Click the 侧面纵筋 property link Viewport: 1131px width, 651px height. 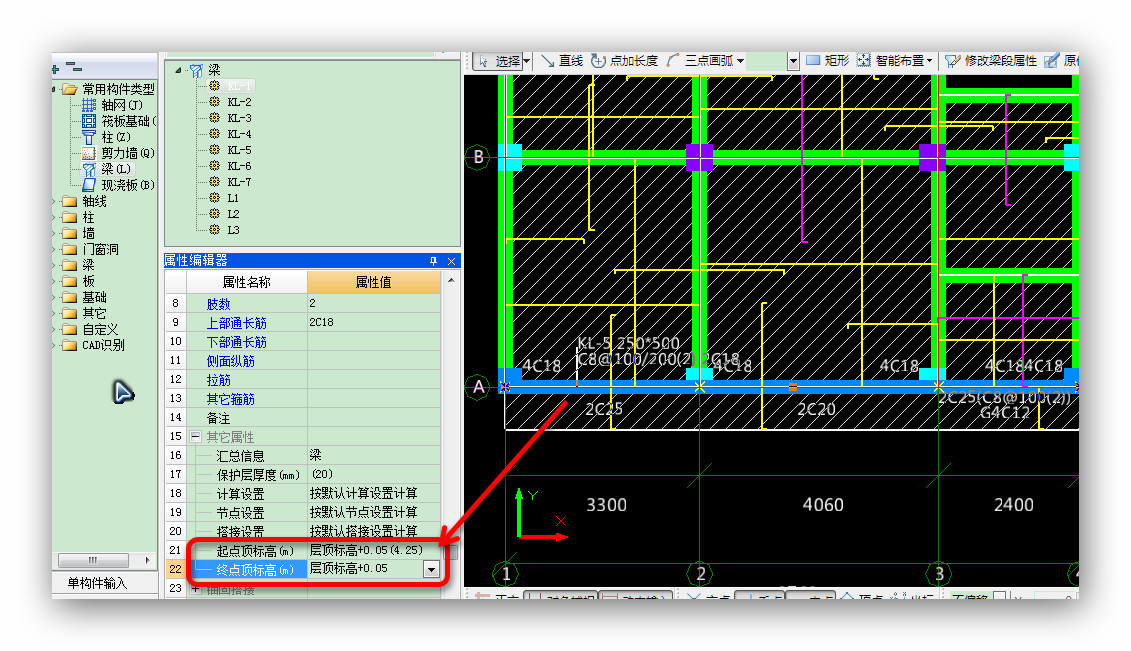tap(231, 360)
